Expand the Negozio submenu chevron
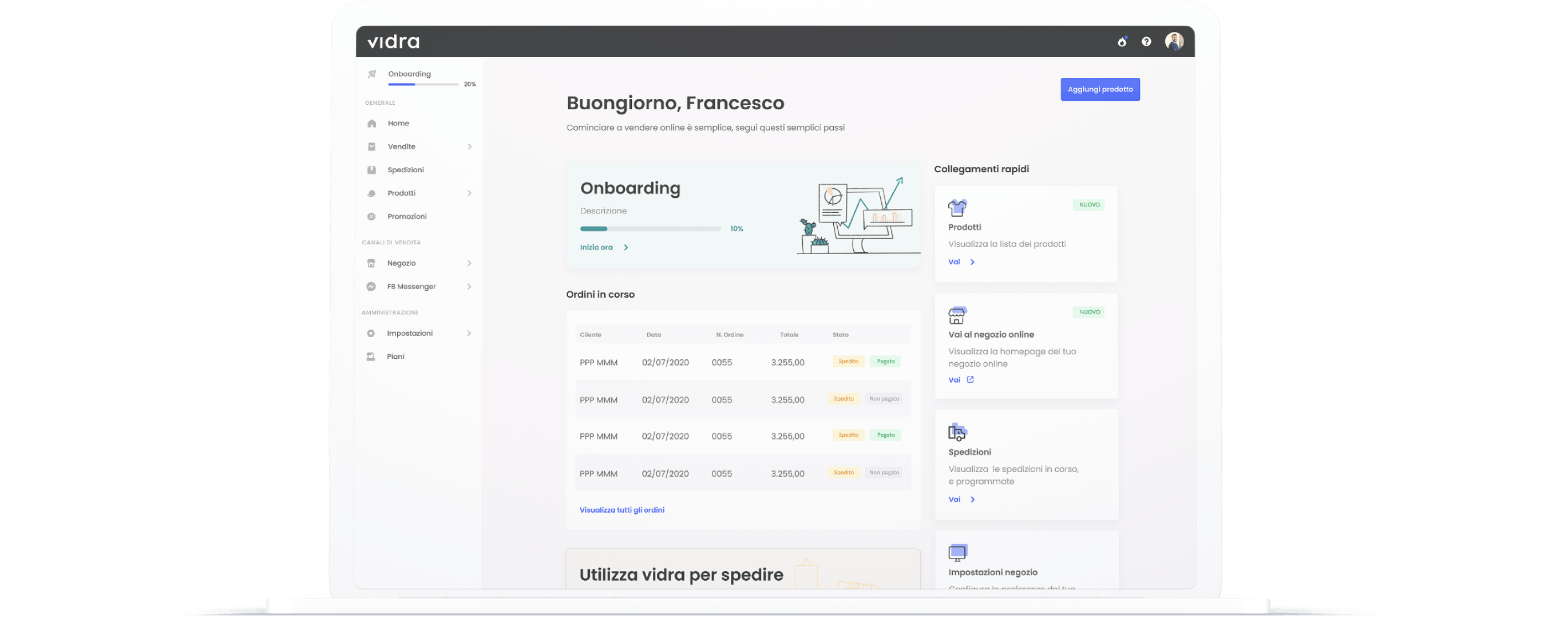The image size is (1568, 618). pos(469,263)
